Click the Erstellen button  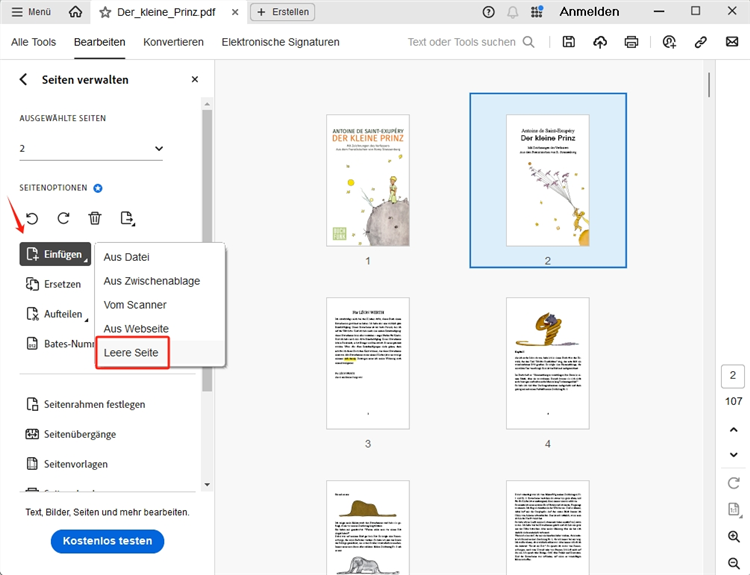(283, 12)
